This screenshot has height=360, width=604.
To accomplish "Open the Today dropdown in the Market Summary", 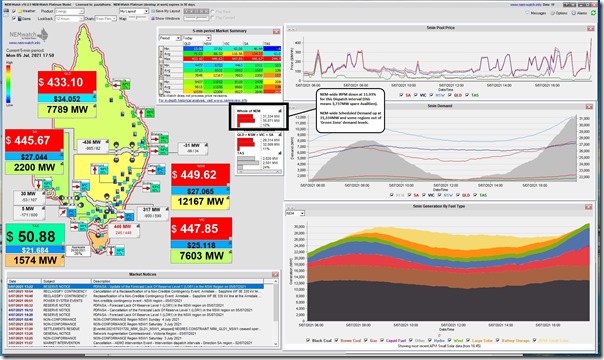I will point(196,38).
